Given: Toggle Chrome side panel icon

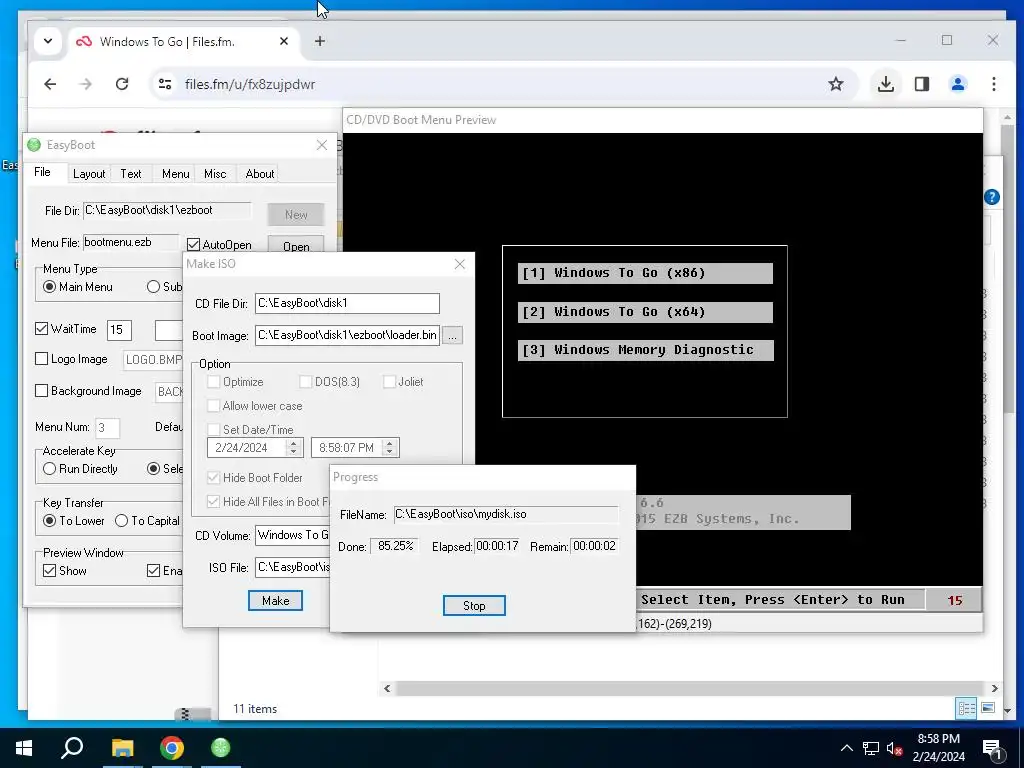Looking at the screenshot, I should pos(921,84).
